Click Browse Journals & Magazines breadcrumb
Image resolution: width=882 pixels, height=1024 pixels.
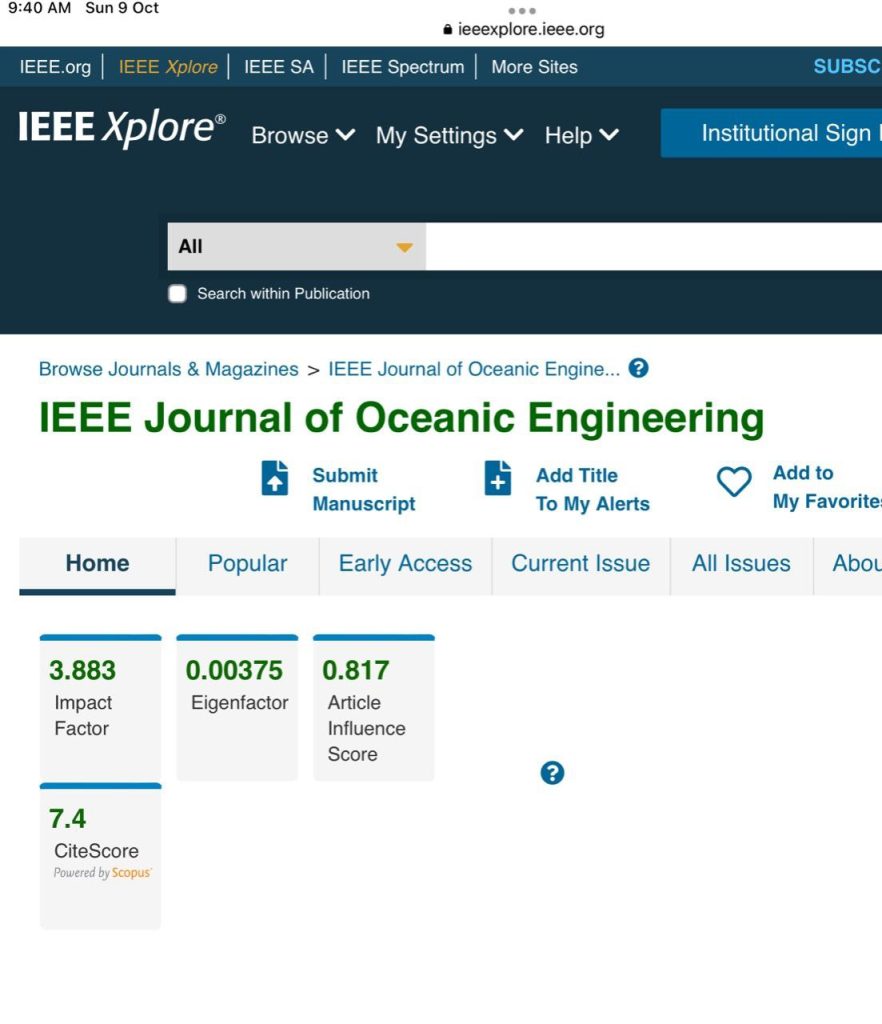click(168, 369)
